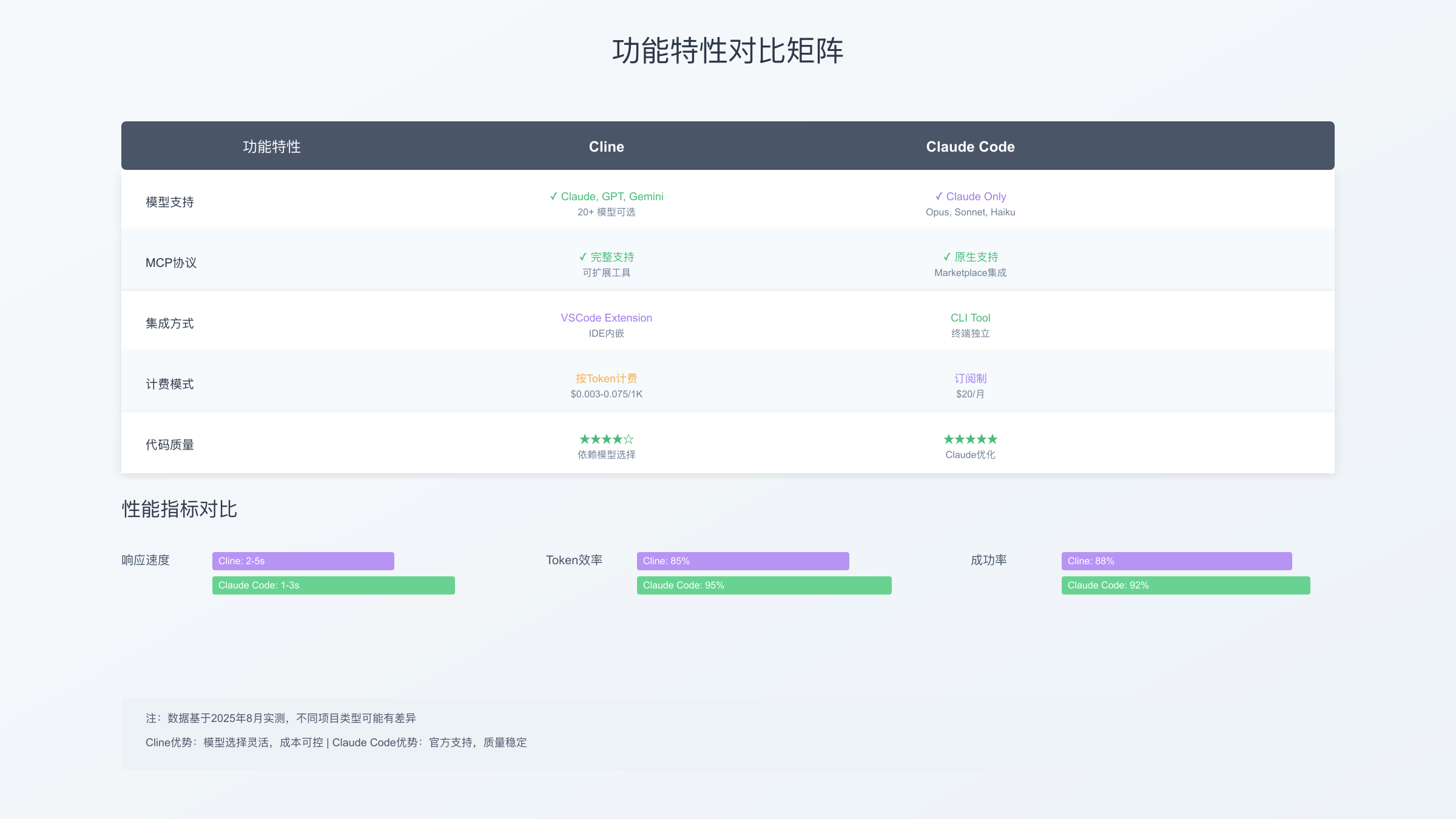Click the 可扩展工具 subtext
The image size is (1456, 819).
pyautogui.click(x=607, y=273)
